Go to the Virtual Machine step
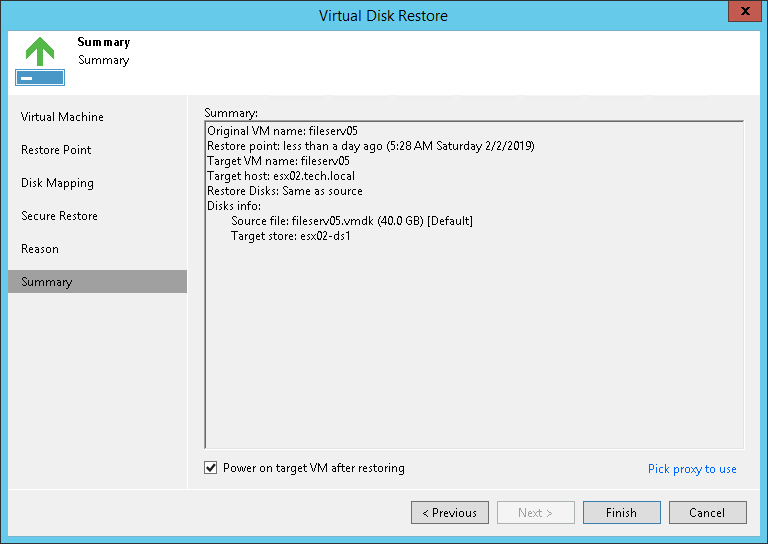This screenshot has width=768, height=544. point(62,117)
